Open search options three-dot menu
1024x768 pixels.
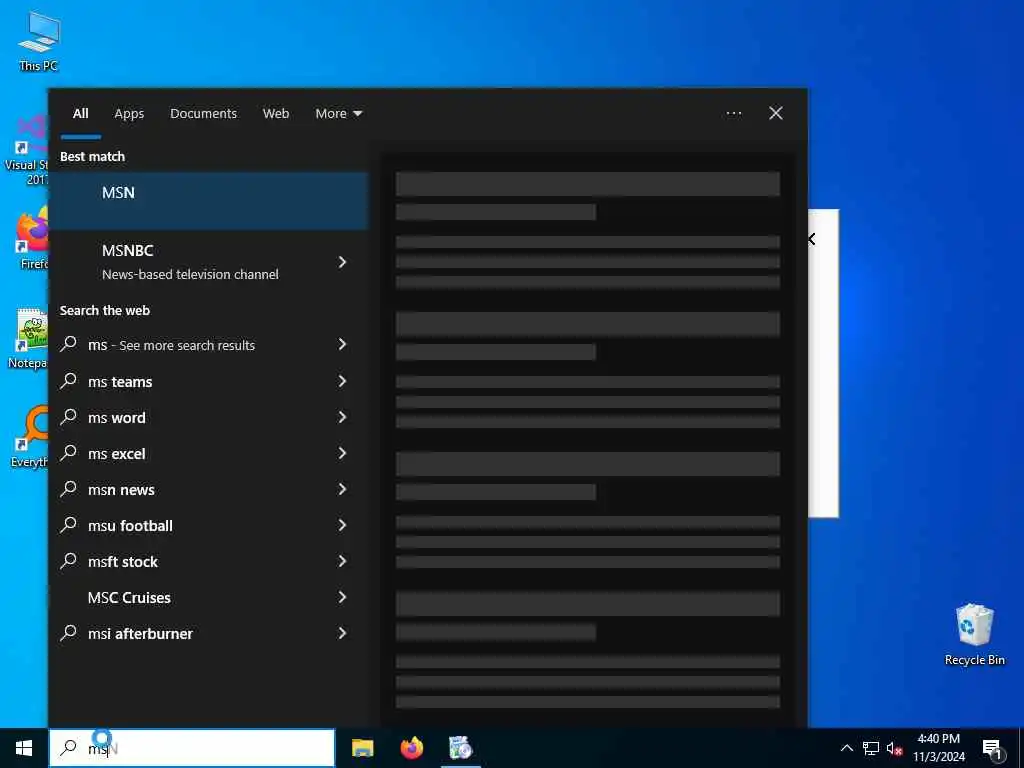coord(733,113)
